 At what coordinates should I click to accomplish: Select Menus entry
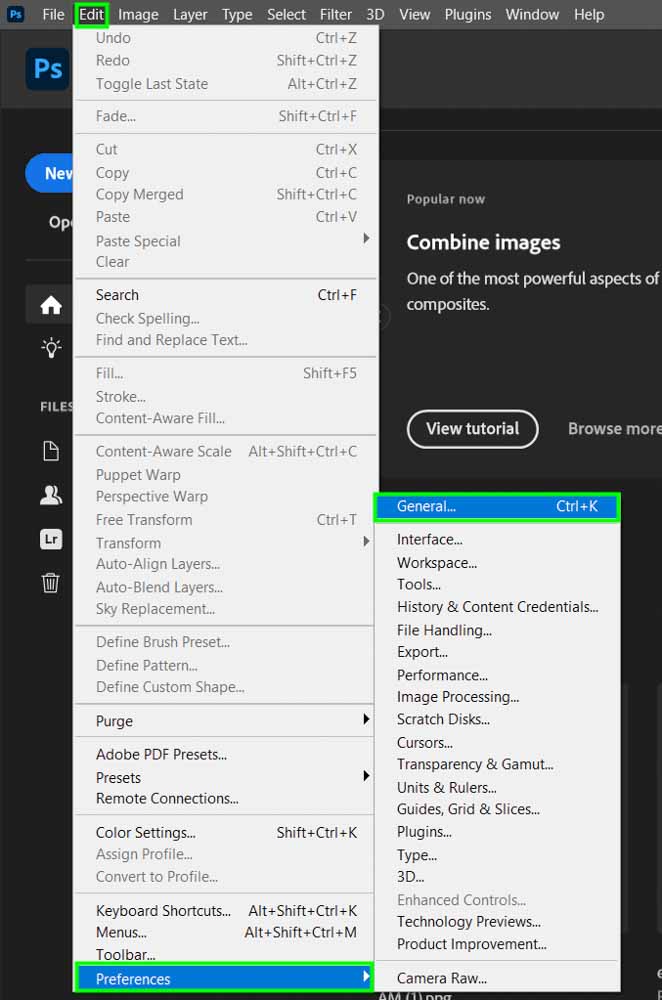(x=225, y=932)
